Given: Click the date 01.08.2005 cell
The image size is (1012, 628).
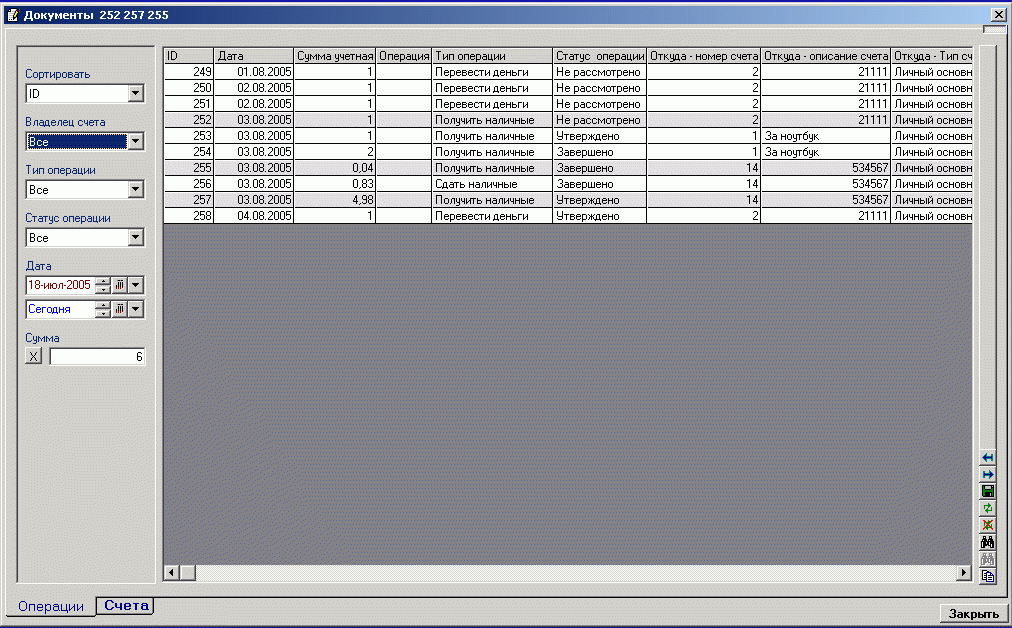Looking at the screenshot, I should point(254,72).
